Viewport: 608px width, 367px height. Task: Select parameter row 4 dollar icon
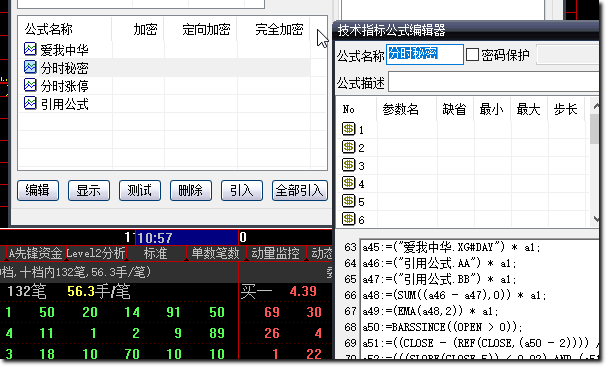coord(348,183)
